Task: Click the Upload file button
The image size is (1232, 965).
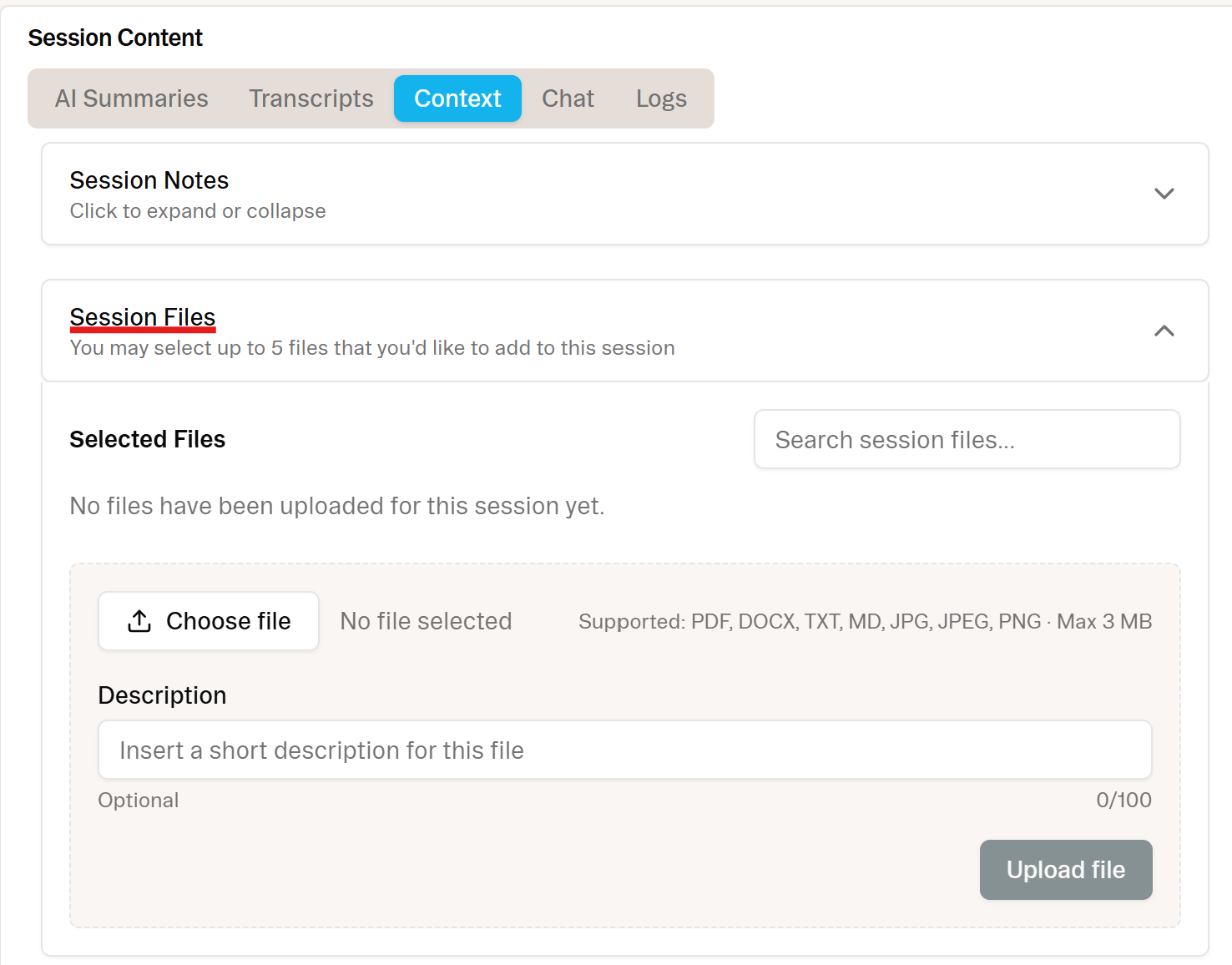Action: [x=1066, y=870]
